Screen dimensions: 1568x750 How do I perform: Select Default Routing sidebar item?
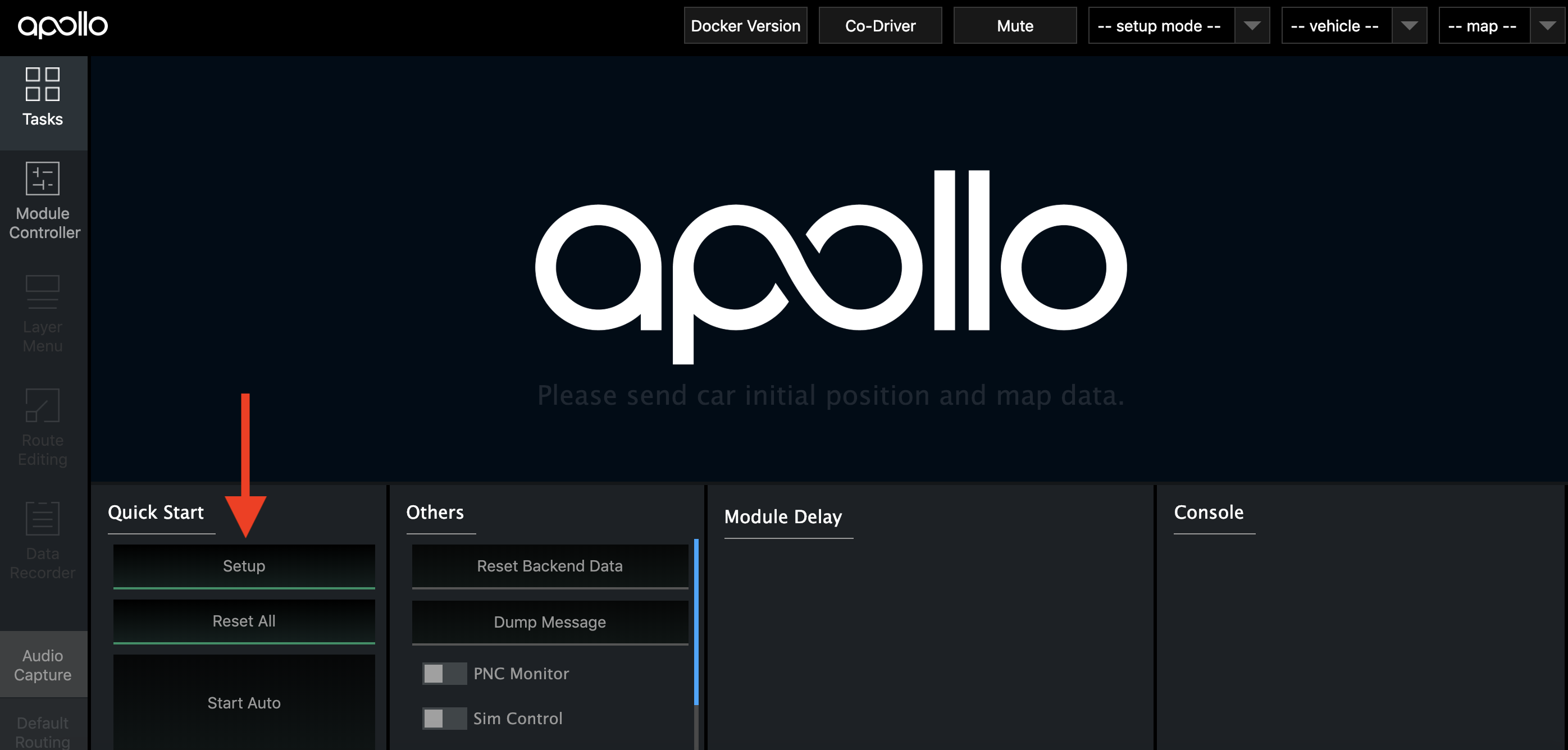click(x=43, y=731)
